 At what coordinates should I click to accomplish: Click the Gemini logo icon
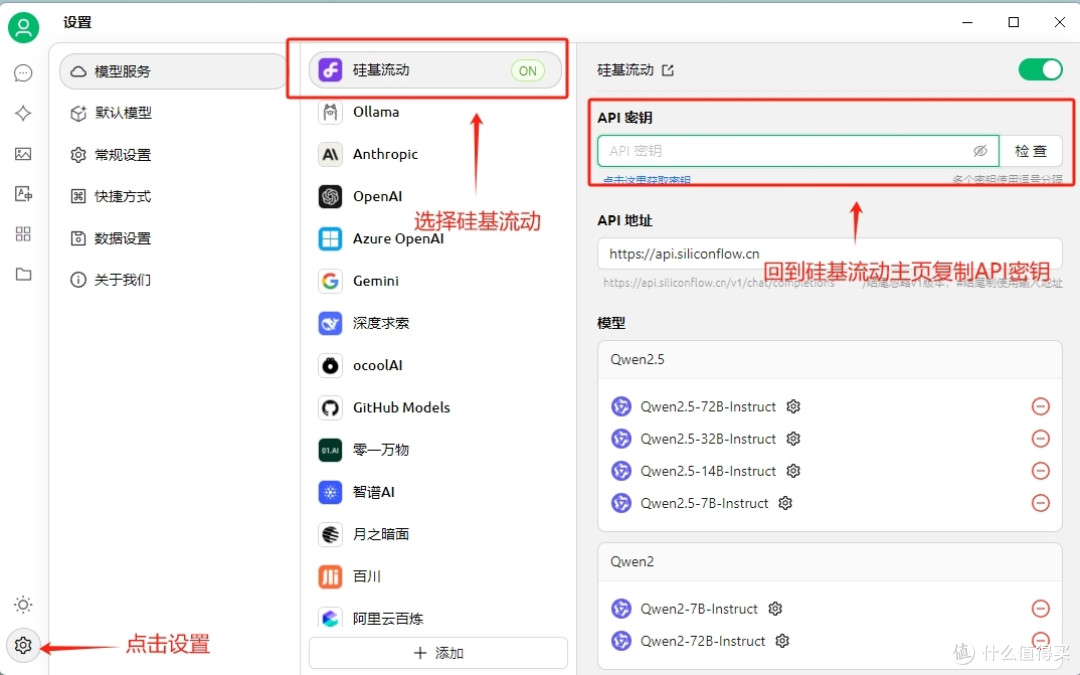pos(331,281)
